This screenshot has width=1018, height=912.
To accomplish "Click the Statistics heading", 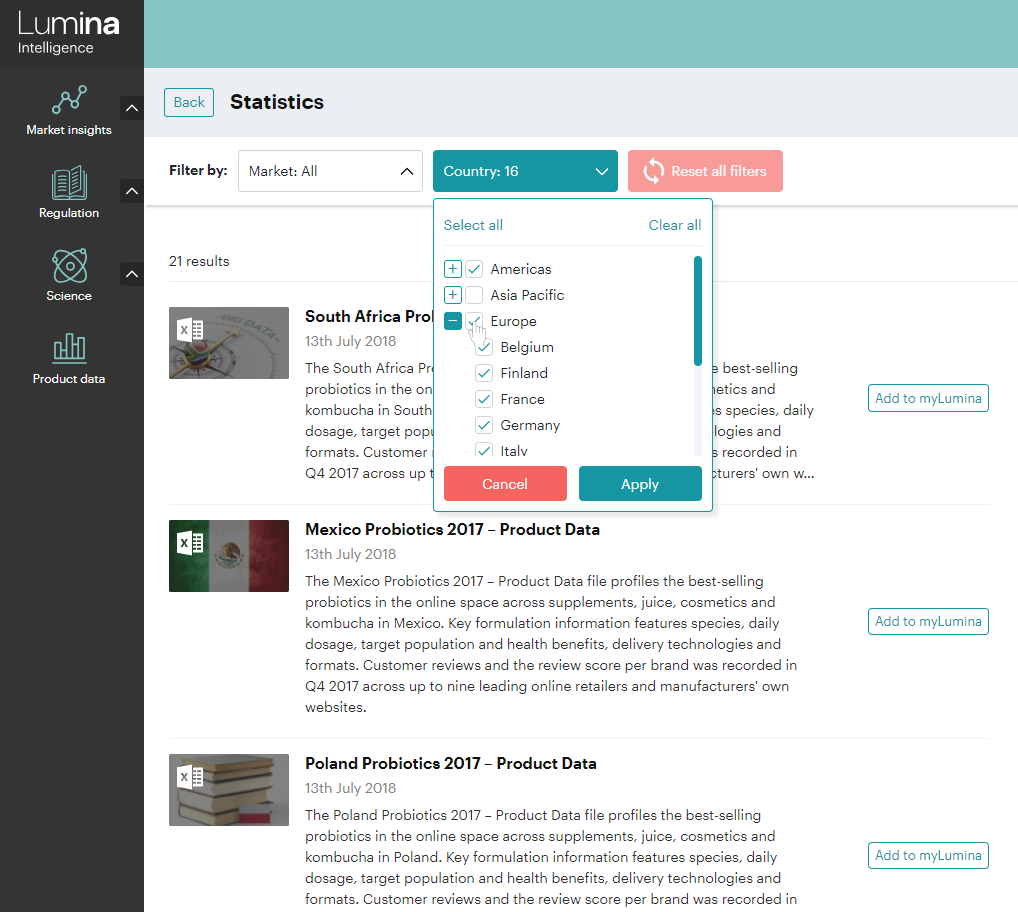I will (277, 102).
